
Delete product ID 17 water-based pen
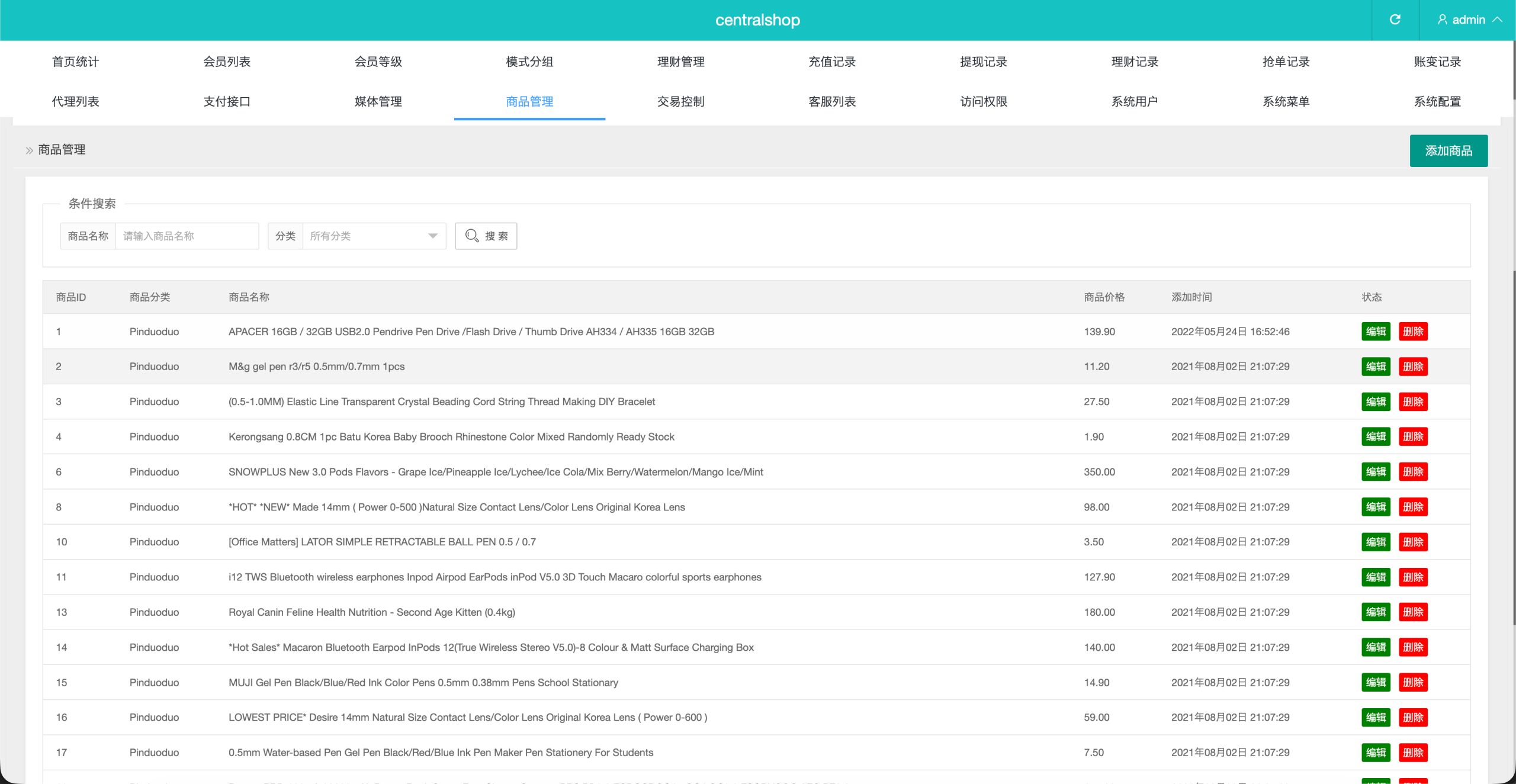click(1412, 753)
